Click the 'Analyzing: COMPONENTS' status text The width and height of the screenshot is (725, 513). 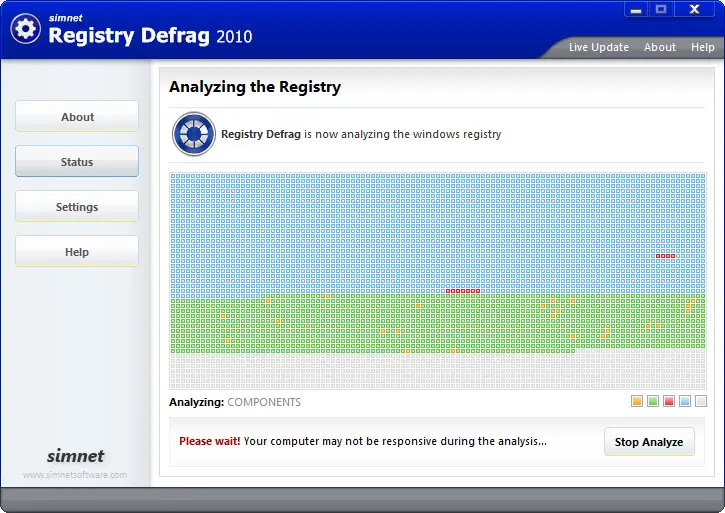(x=235, y=402)
